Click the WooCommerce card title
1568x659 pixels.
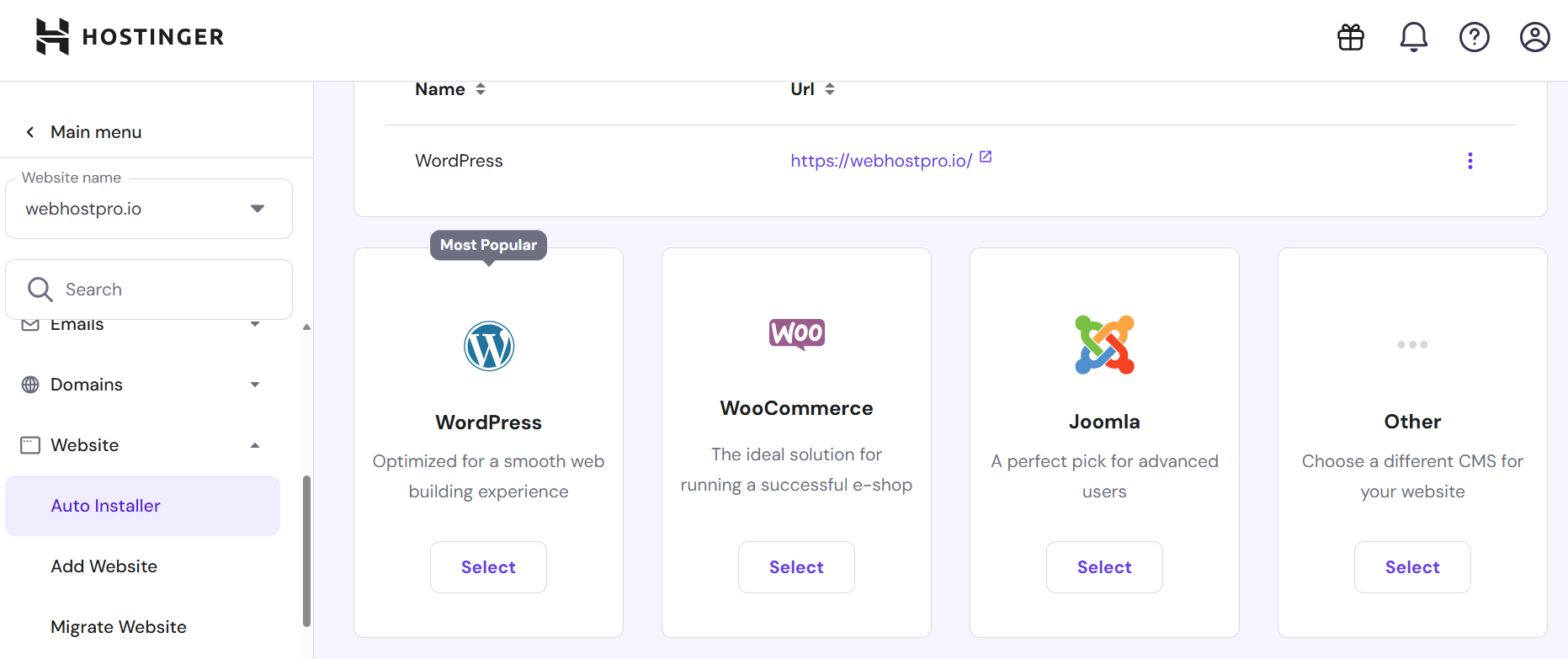coord(796,408)
